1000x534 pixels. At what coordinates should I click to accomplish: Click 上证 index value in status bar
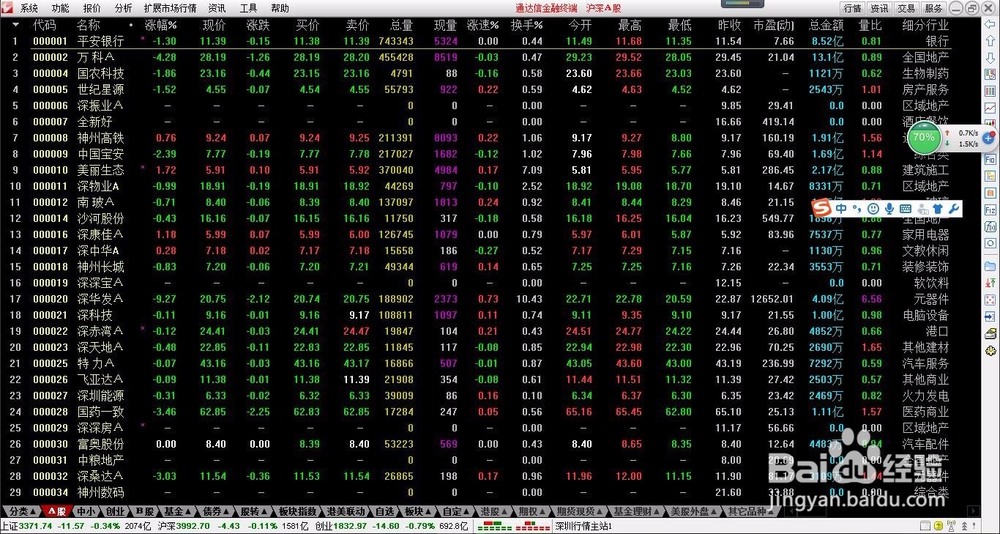[x=34, y=526]
